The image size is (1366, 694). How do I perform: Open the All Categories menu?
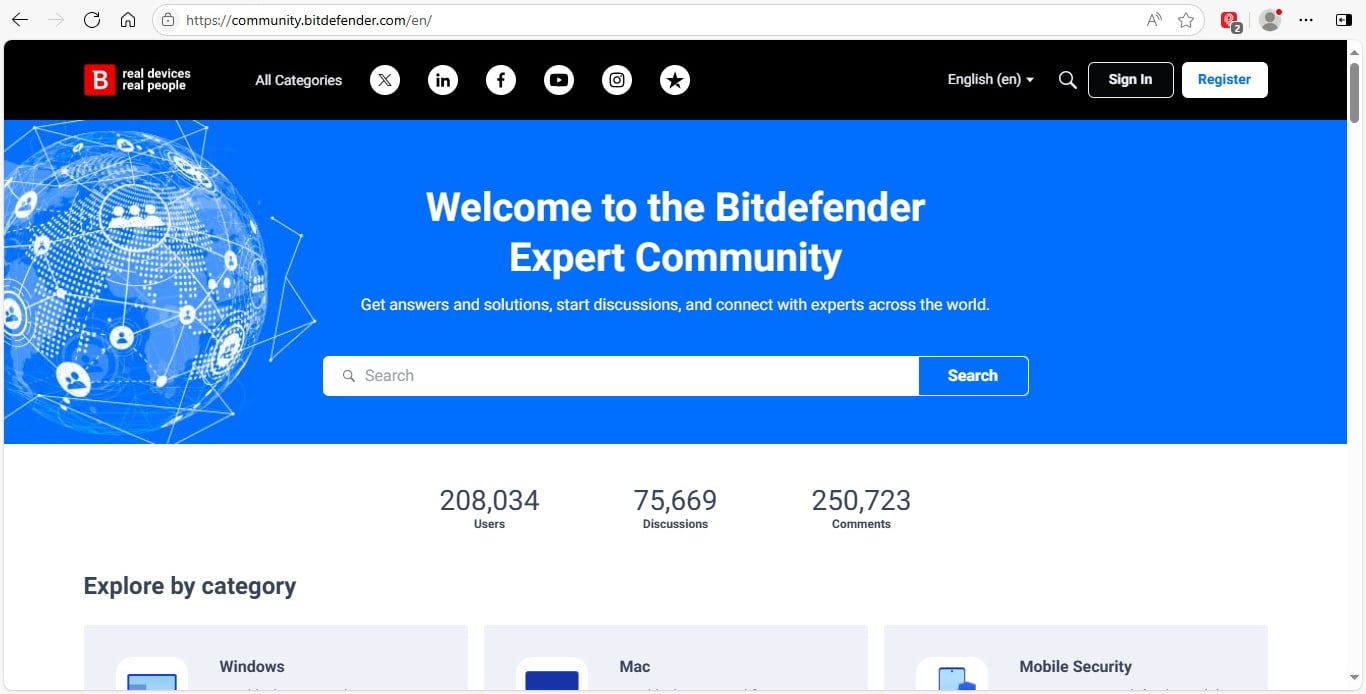click(x=298, y=80)
